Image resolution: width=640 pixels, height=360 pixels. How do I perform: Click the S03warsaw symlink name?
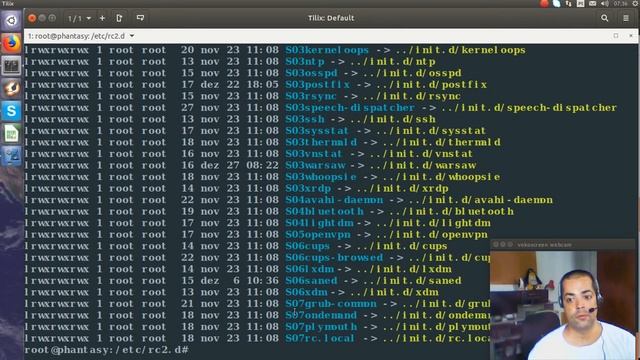[316, 165]
